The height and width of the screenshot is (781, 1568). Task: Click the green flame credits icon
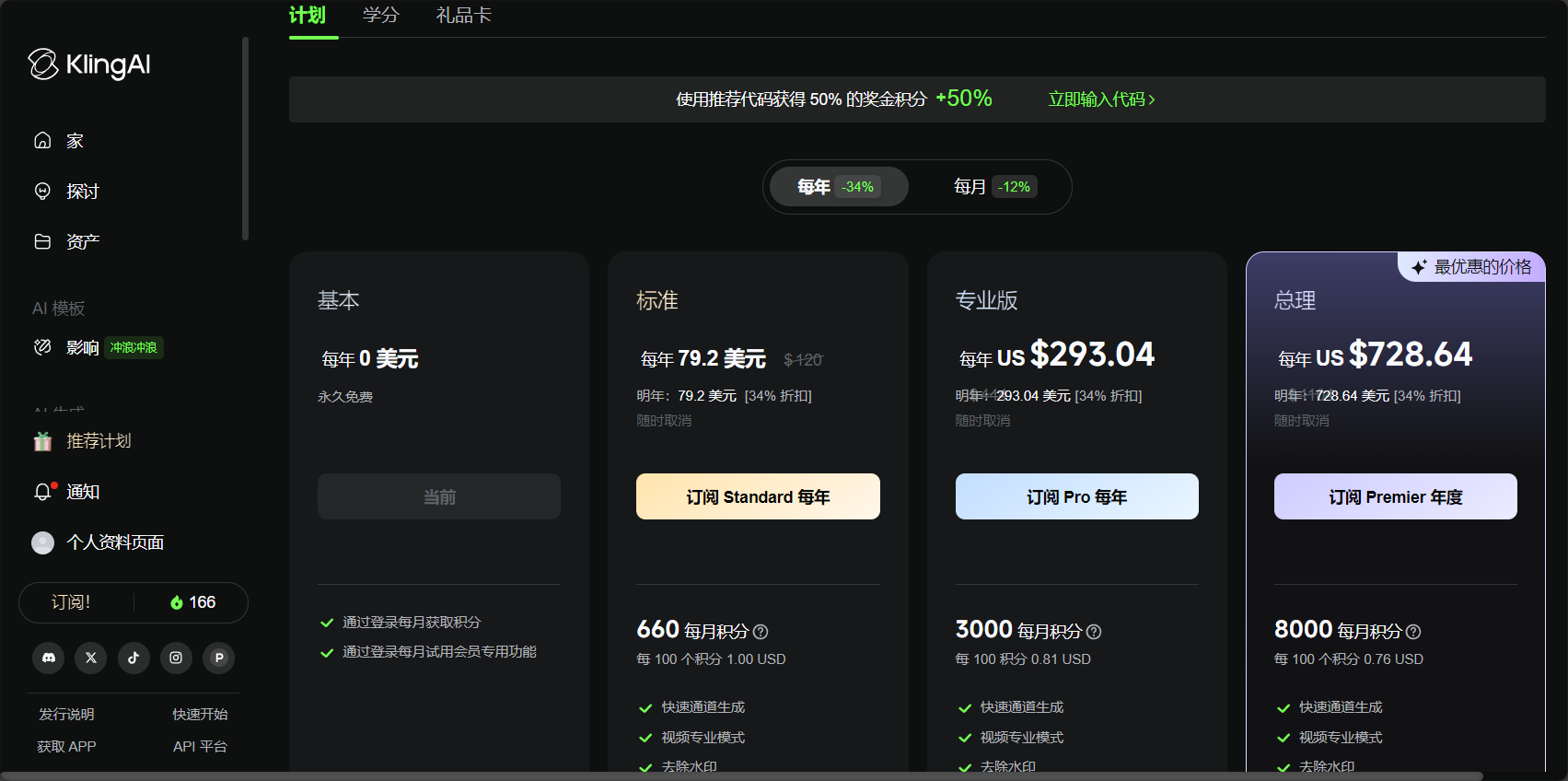pos(176,602)
